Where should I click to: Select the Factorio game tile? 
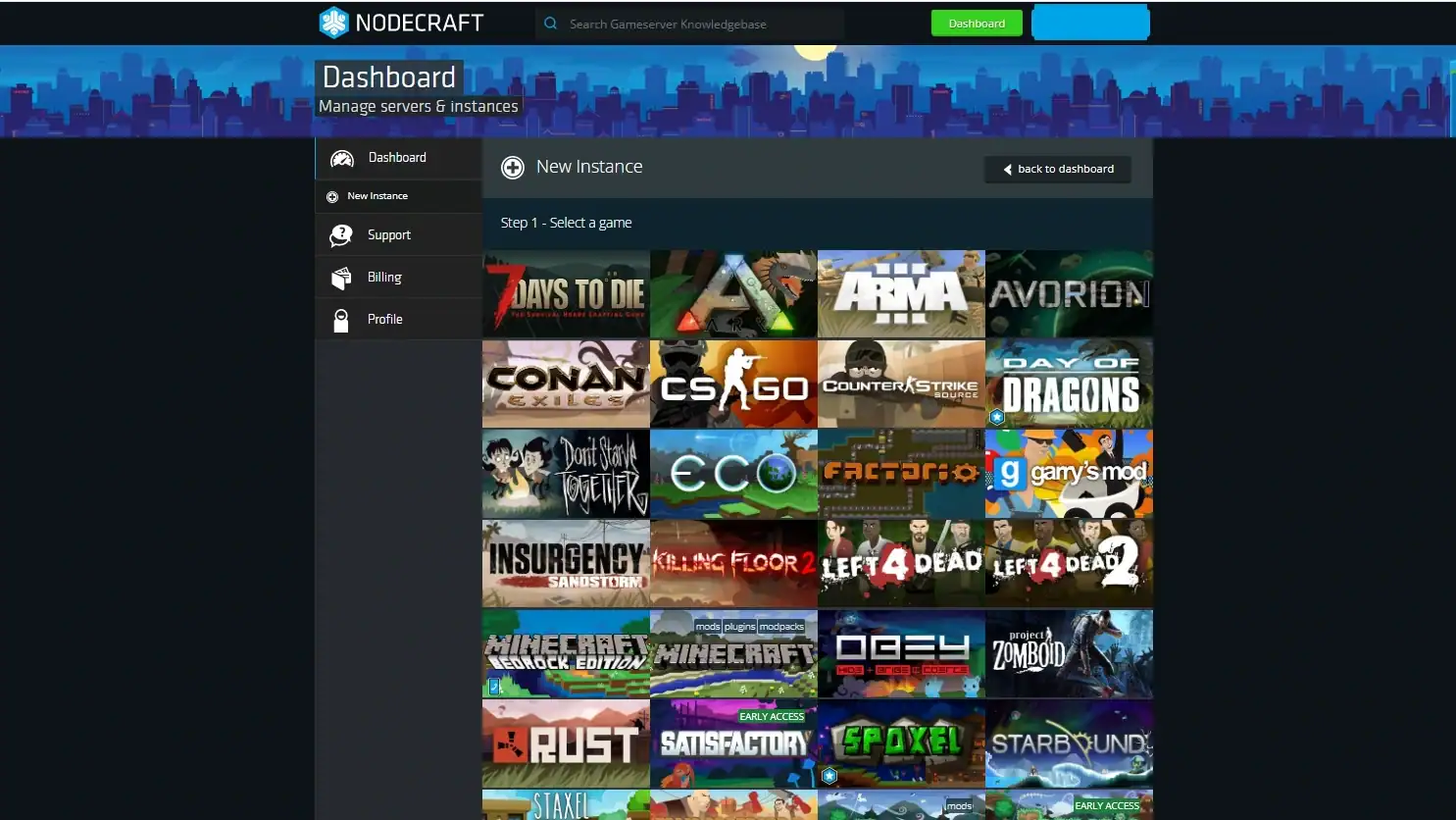click(x=901, y=474)
